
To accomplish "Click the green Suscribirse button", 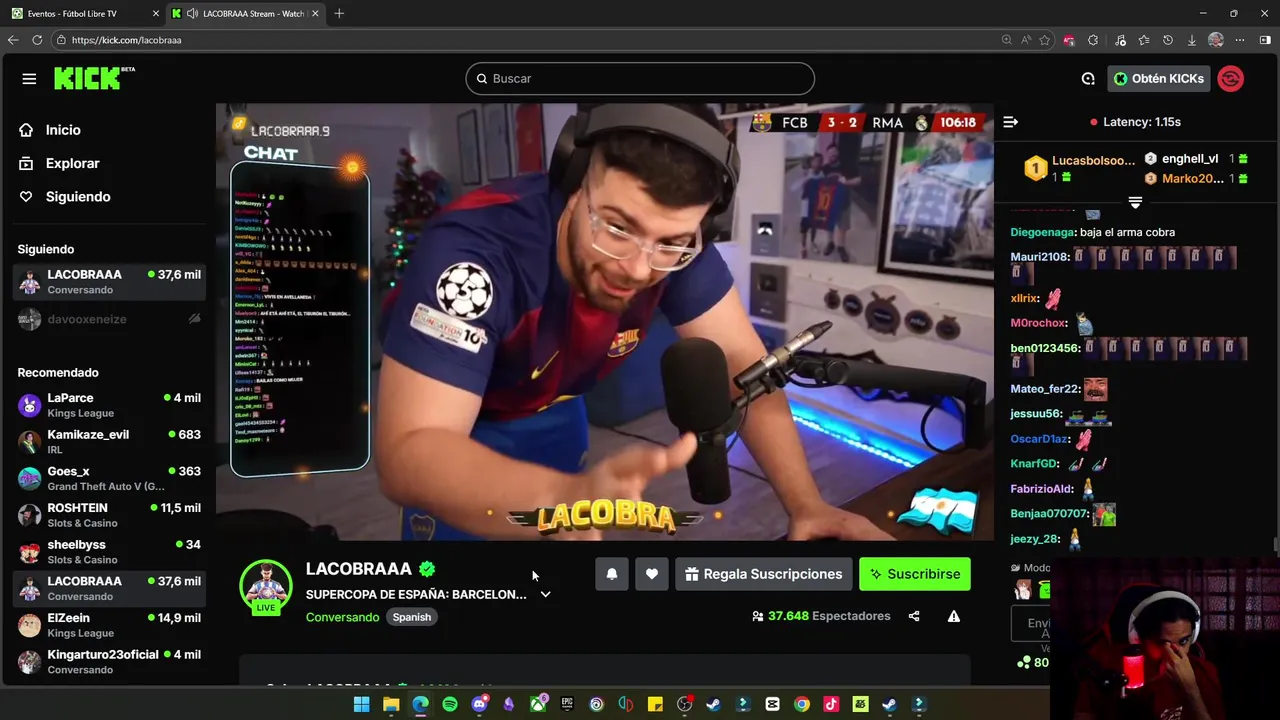I will click(914, 574).
